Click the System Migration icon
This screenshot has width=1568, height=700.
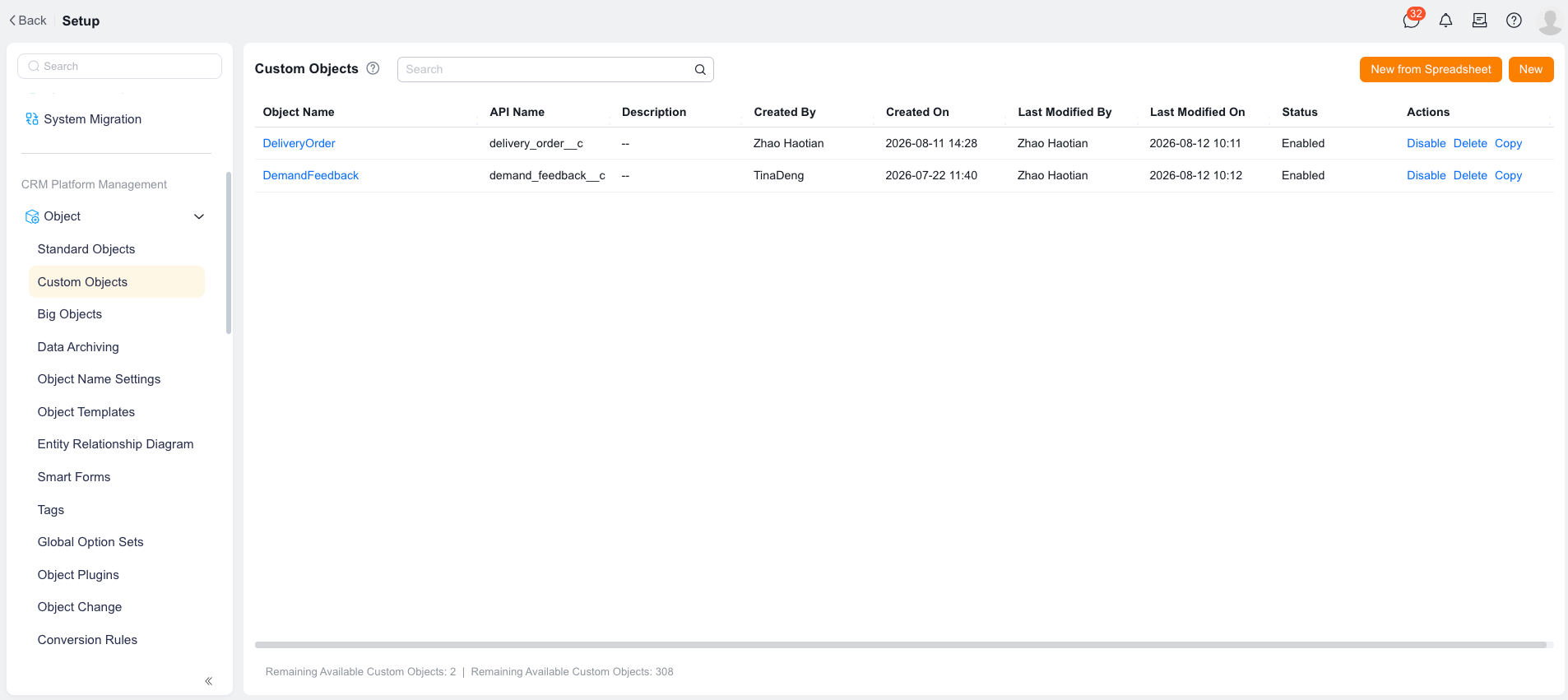point(32,119)
